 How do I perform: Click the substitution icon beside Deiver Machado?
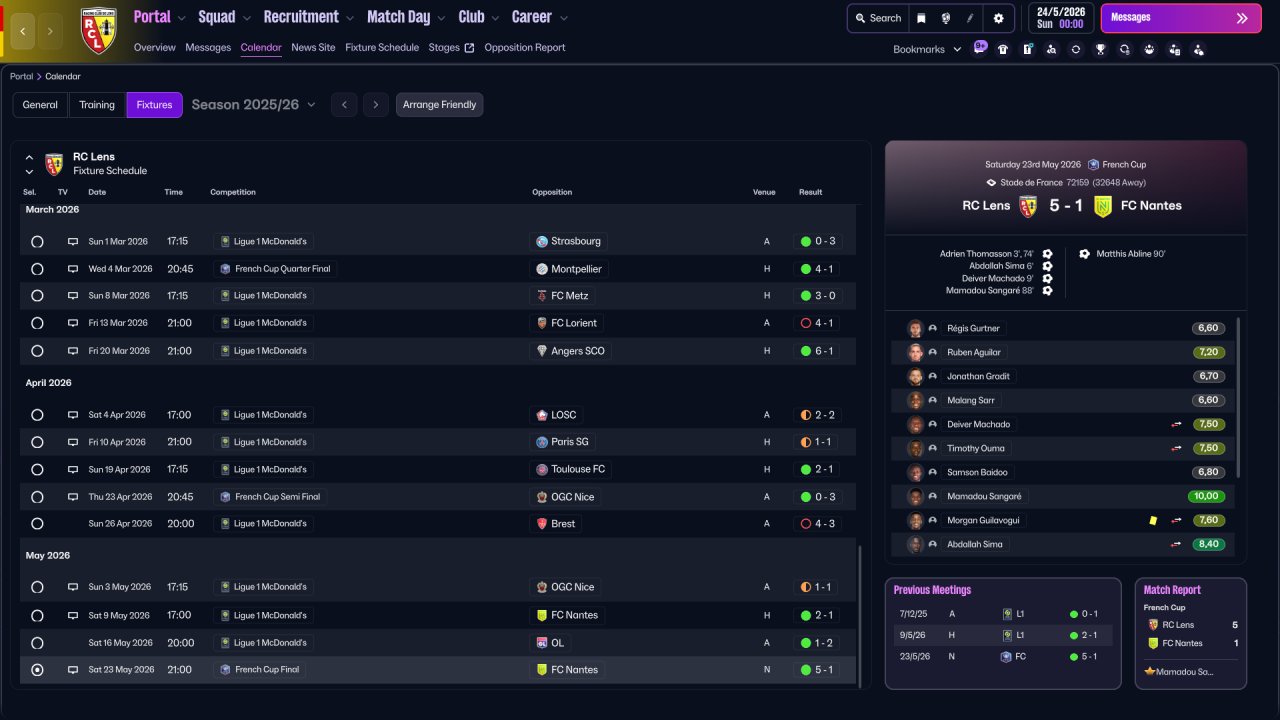click(x=1176, y=424)
